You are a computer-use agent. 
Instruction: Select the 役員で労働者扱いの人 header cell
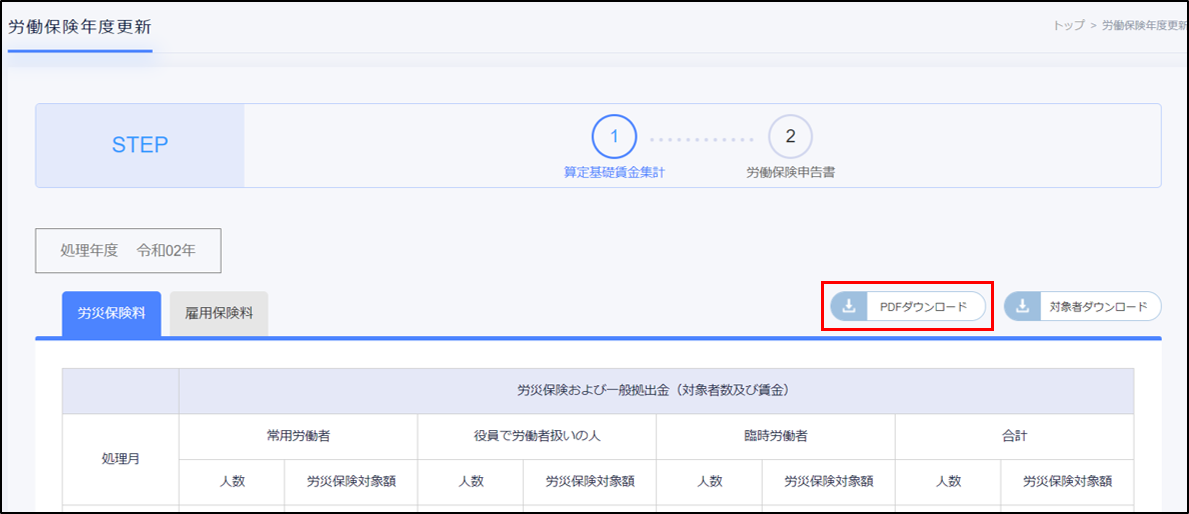[537, 436]
